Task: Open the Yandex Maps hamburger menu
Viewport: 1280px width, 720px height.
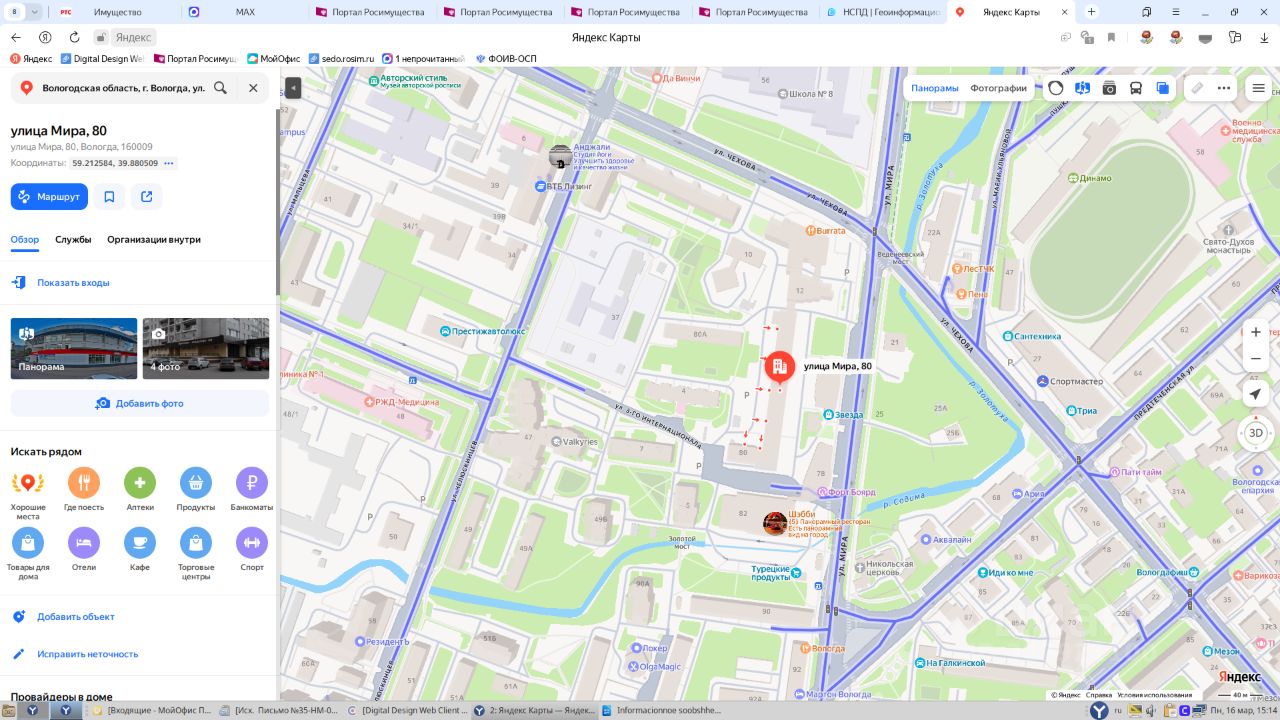Action: 1259,88
